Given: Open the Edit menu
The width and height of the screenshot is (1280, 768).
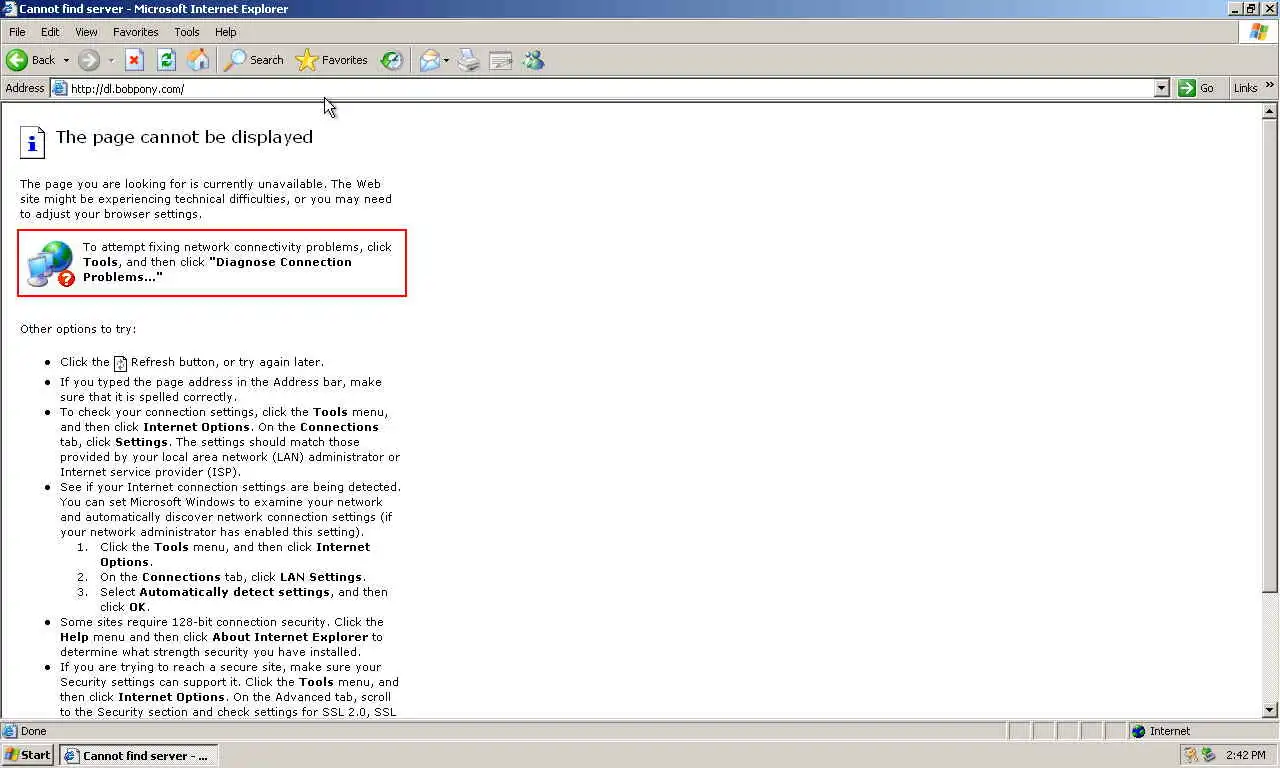Looking at the screenshot, I should click(x=50, y=32).
